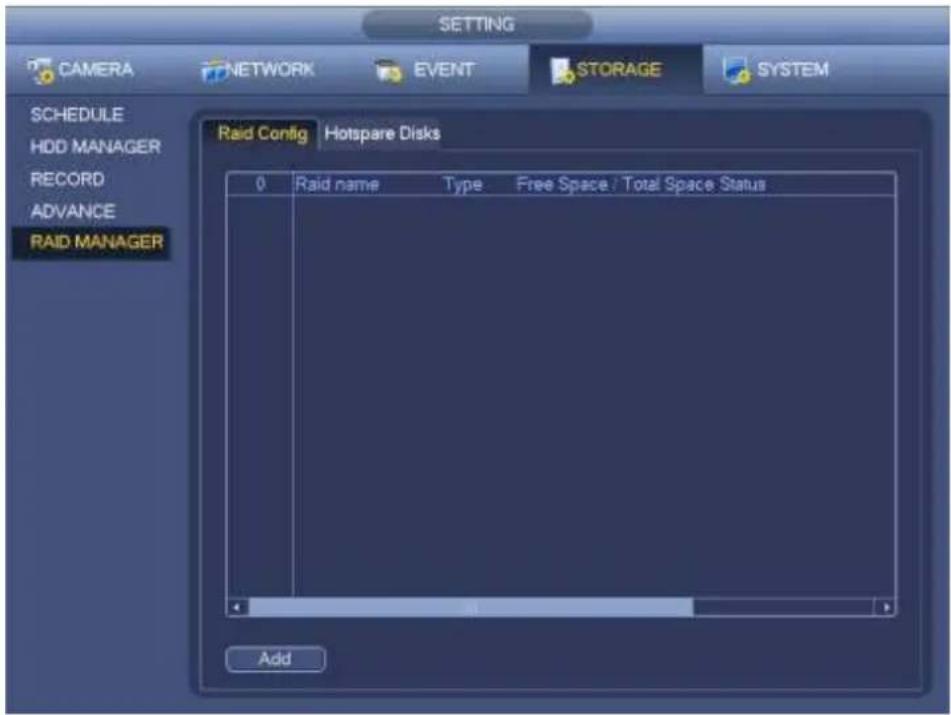
Task: Open HDD MANAGER in the sidebar
Action: (95, 147)
